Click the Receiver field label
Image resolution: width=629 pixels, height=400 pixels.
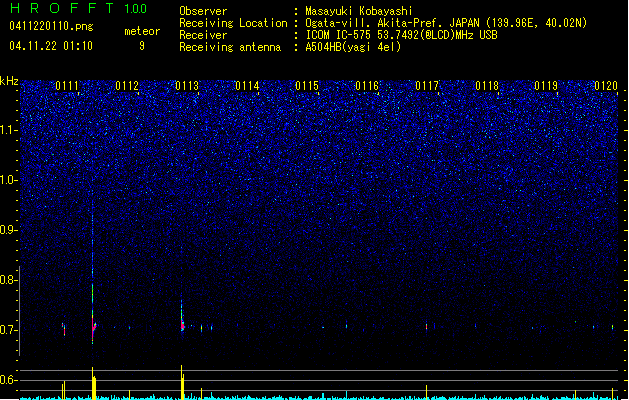(203, 35)
